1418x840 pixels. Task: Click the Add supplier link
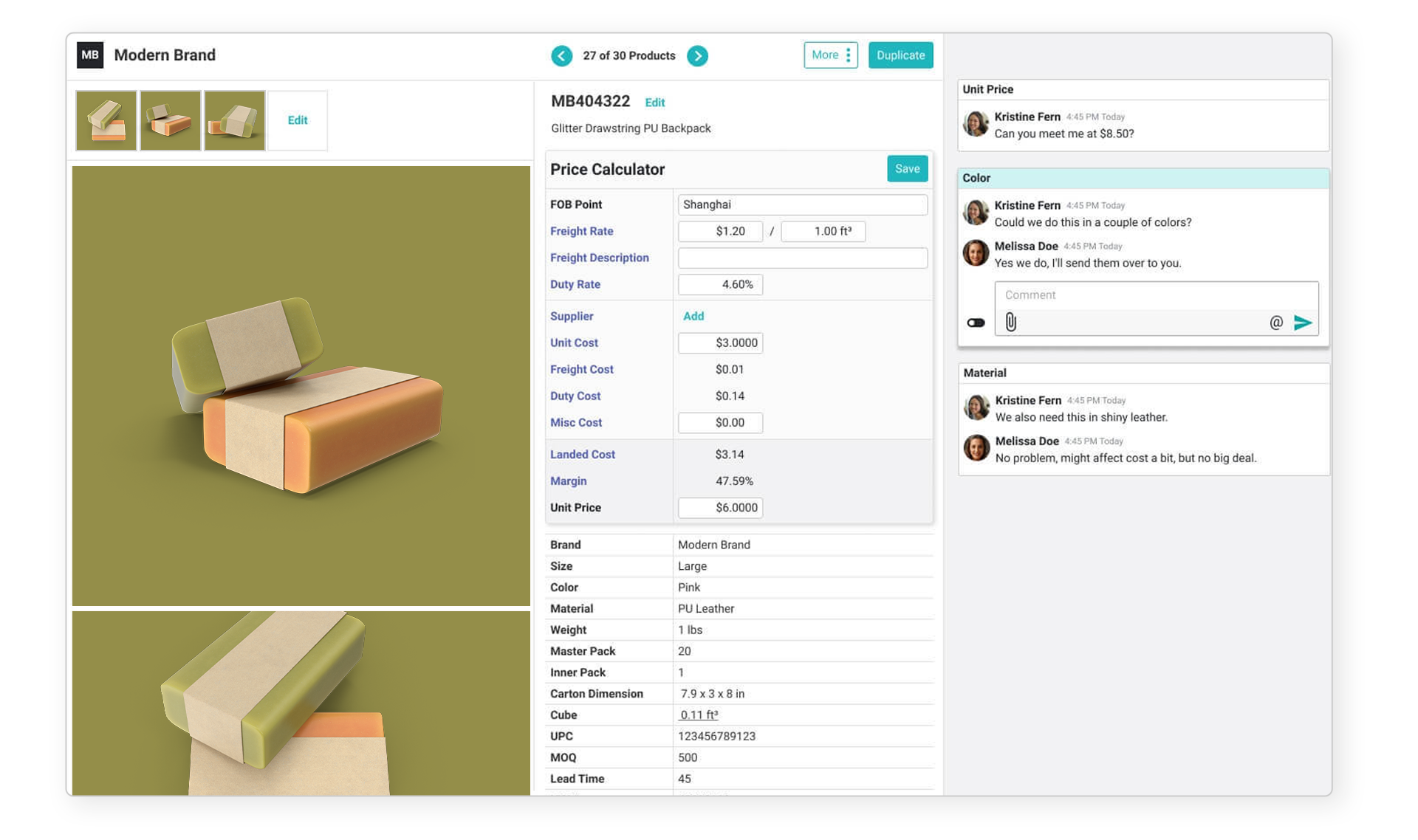pos(694,317)
